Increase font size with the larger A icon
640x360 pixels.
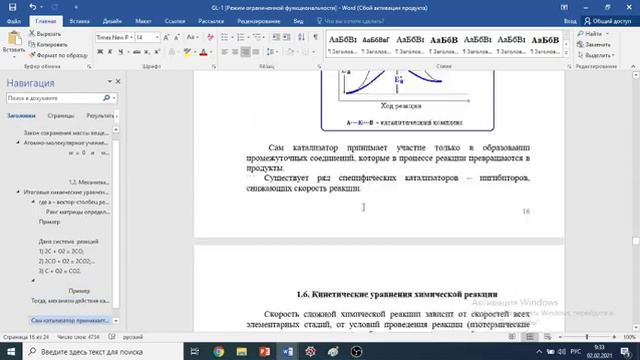click(x=166, y=38)
